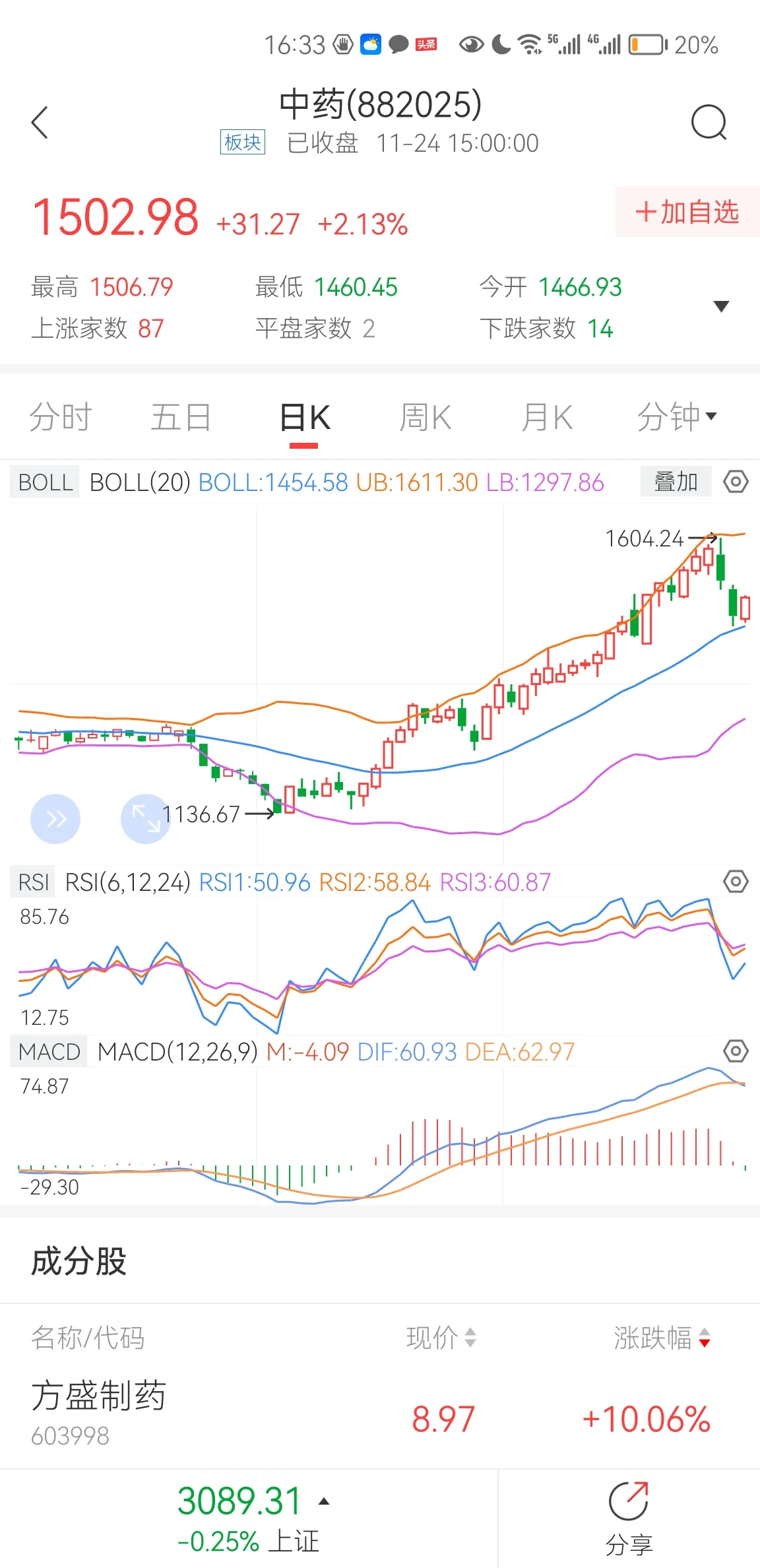Tap the double-arrow fast forward chart button
Image resolution: width=760 pixels, height=1568 pixels.
click(55, 819)
